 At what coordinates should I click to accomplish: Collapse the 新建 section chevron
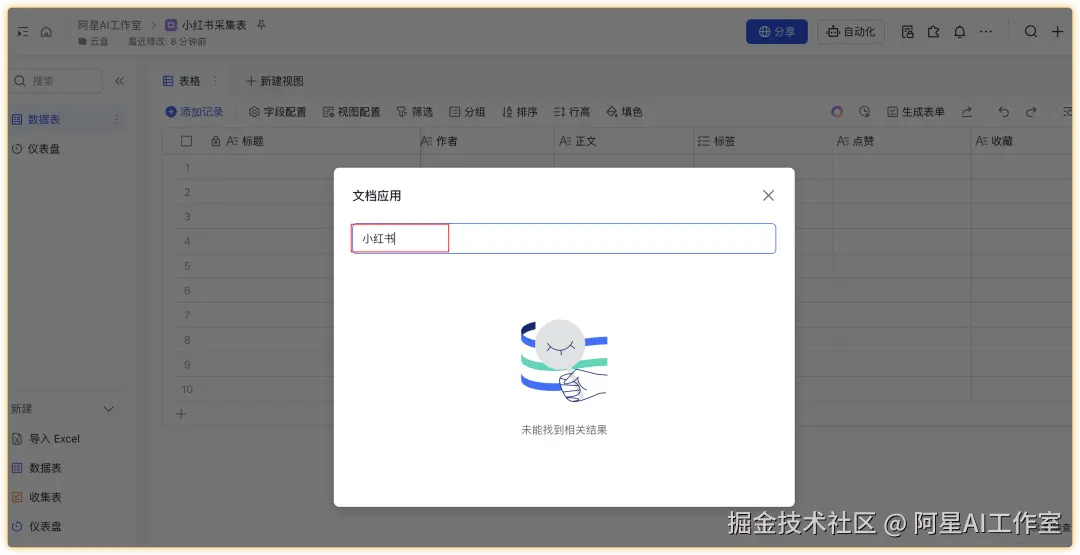108,409
